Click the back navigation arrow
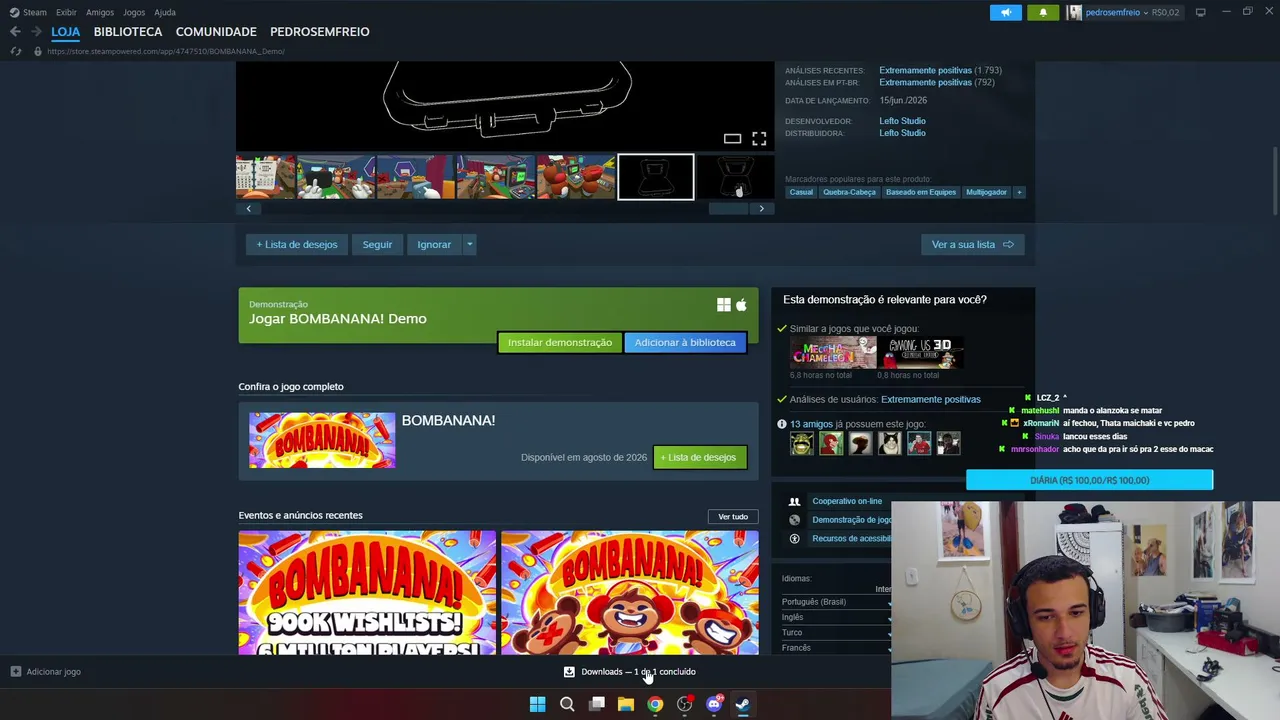The width and height of the screenshot is (1280, 720). (15, 32)
